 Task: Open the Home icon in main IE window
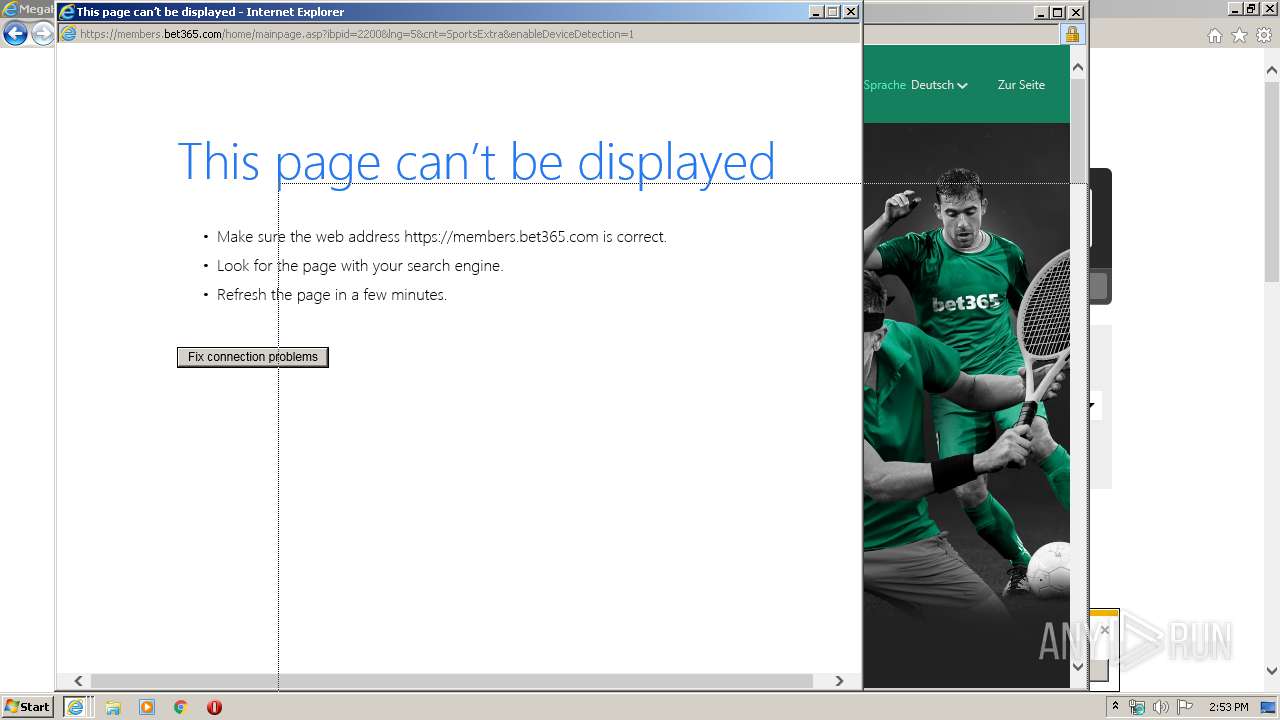(1215, 35)
